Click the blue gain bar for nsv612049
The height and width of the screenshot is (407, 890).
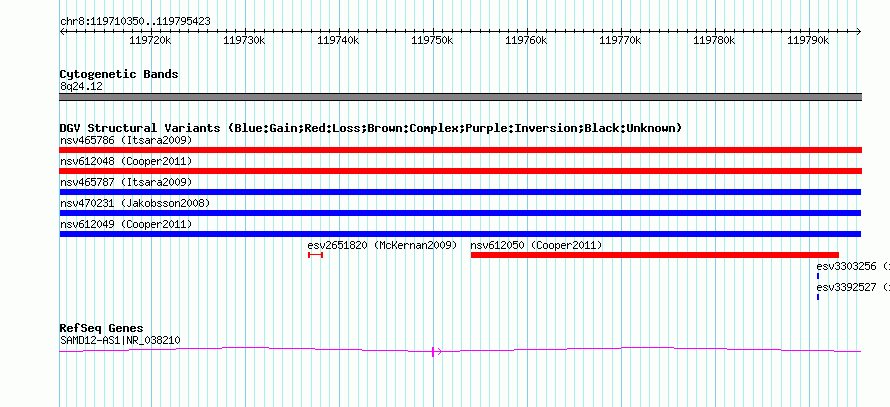(x=460, y=234)
